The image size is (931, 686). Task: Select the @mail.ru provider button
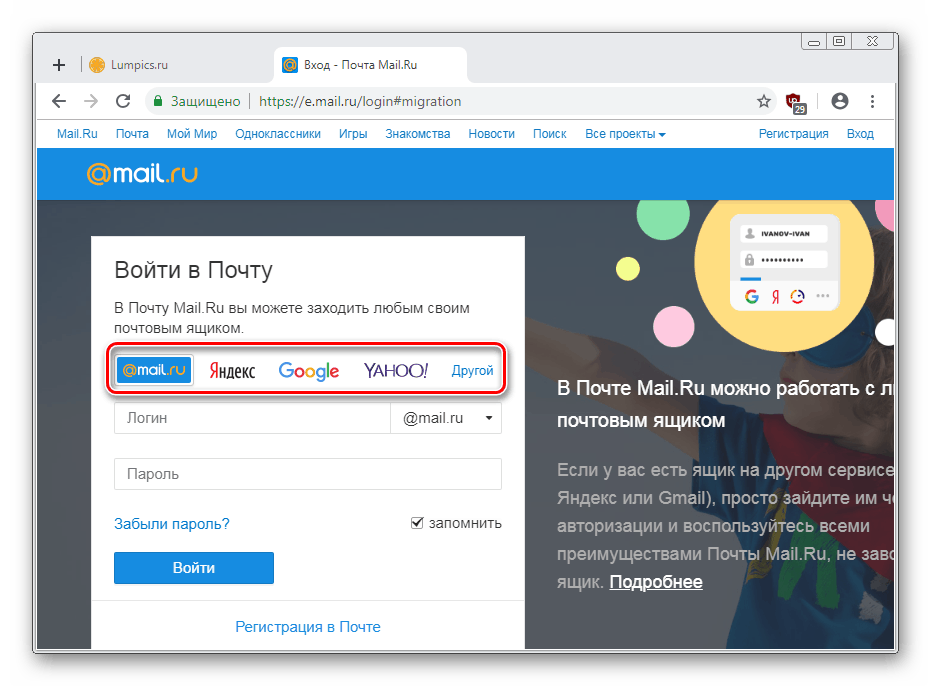coord(154,370)
